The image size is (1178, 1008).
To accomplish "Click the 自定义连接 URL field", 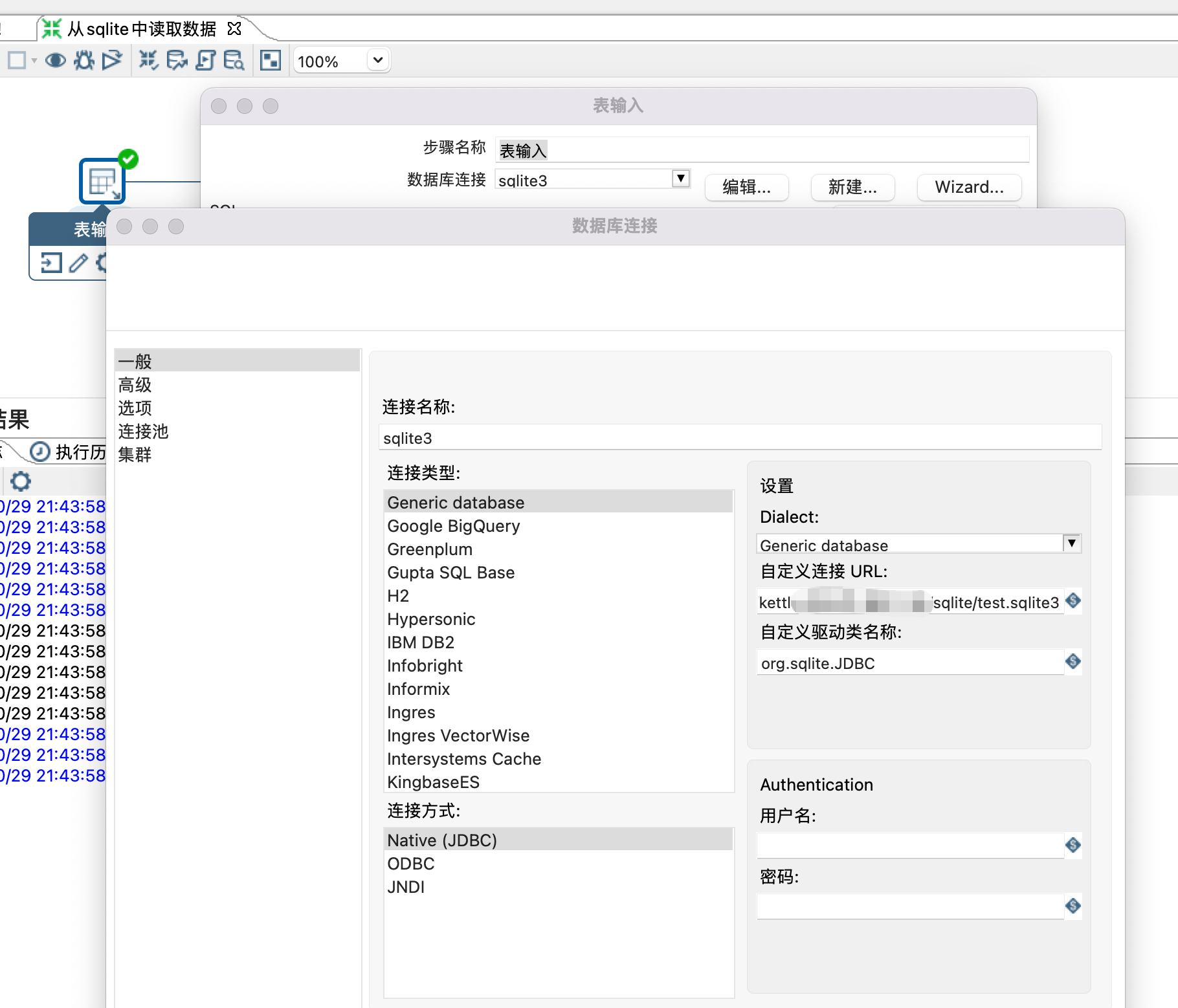I will click(x=909, y=602).
